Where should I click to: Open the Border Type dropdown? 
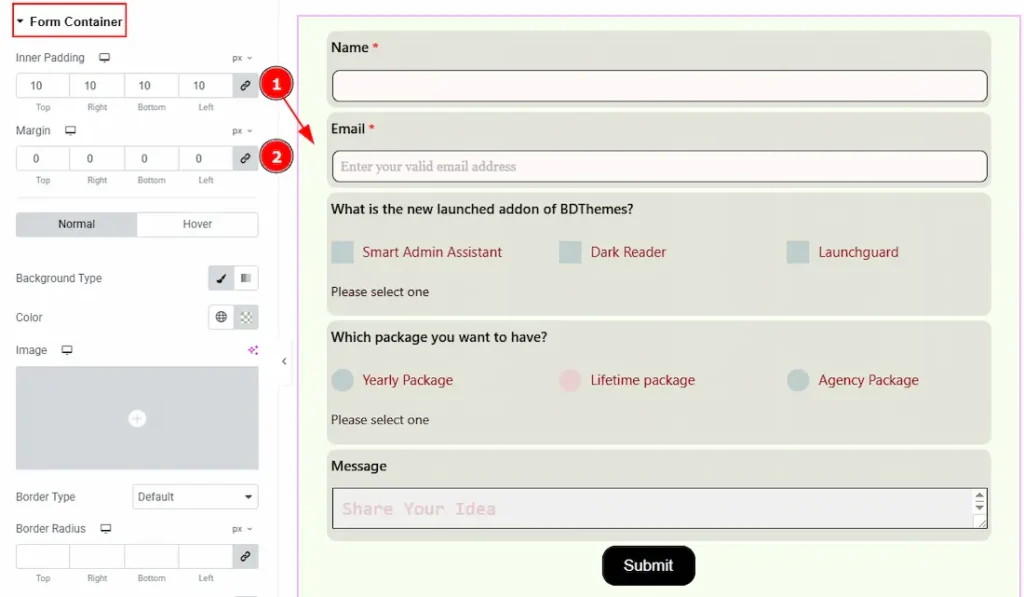(195, 497)
